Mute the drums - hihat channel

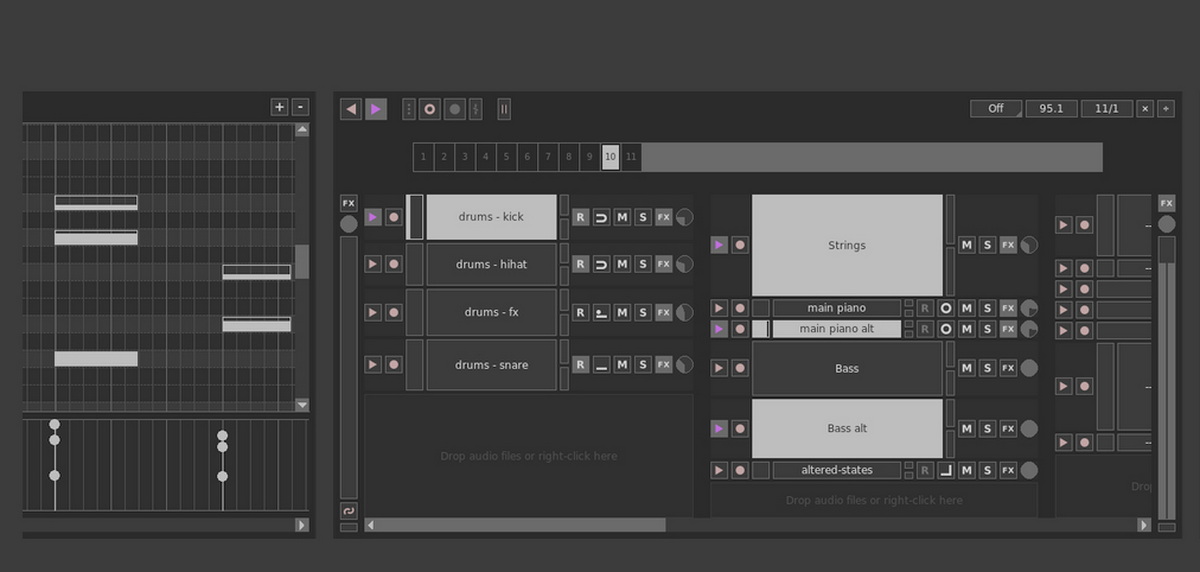click(x=622, y=264)
